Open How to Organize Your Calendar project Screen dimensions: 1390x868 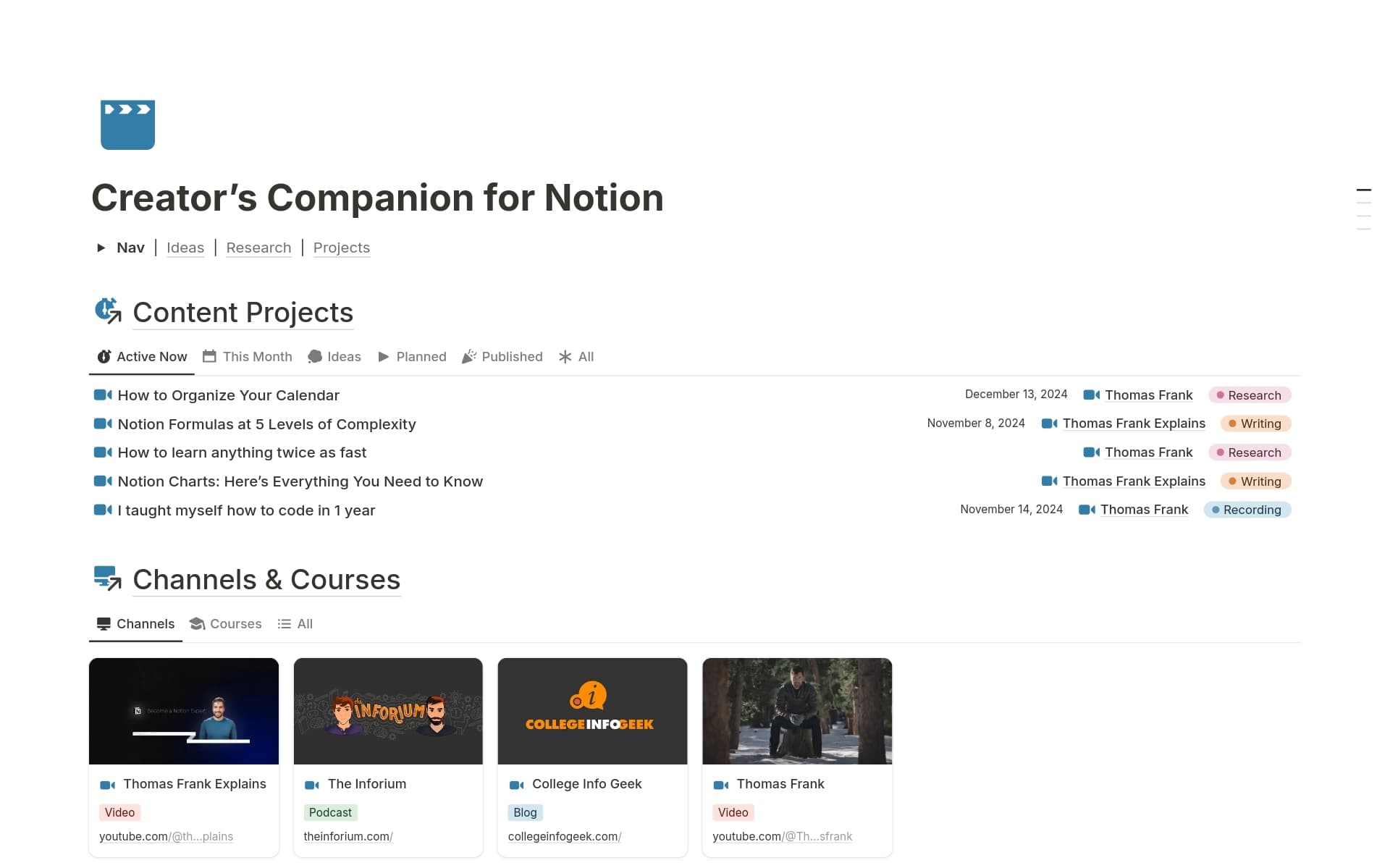228,395
